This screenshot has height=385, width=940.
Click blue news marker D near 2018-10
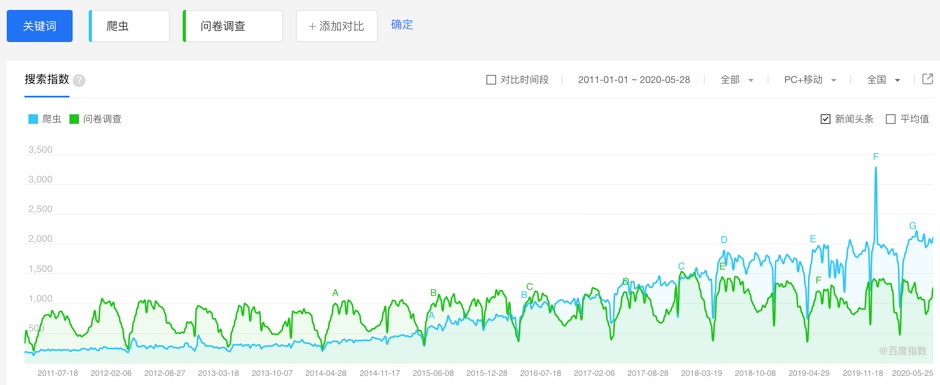pos(724,240)
